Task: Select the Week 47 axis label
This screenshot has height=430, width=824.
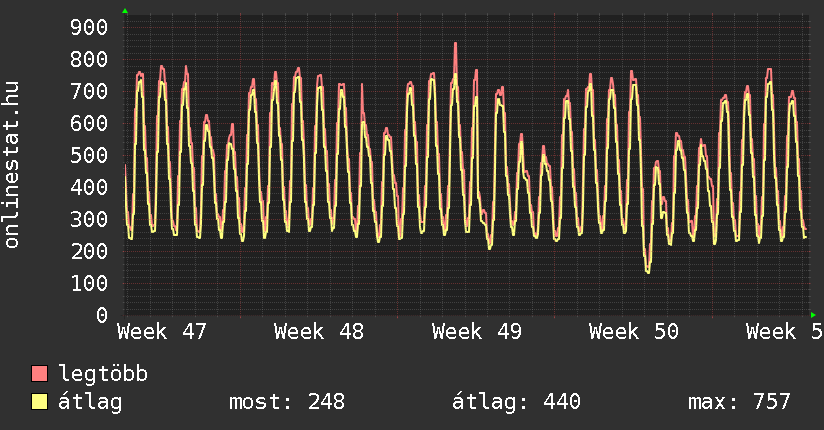Action: (162, 331)
